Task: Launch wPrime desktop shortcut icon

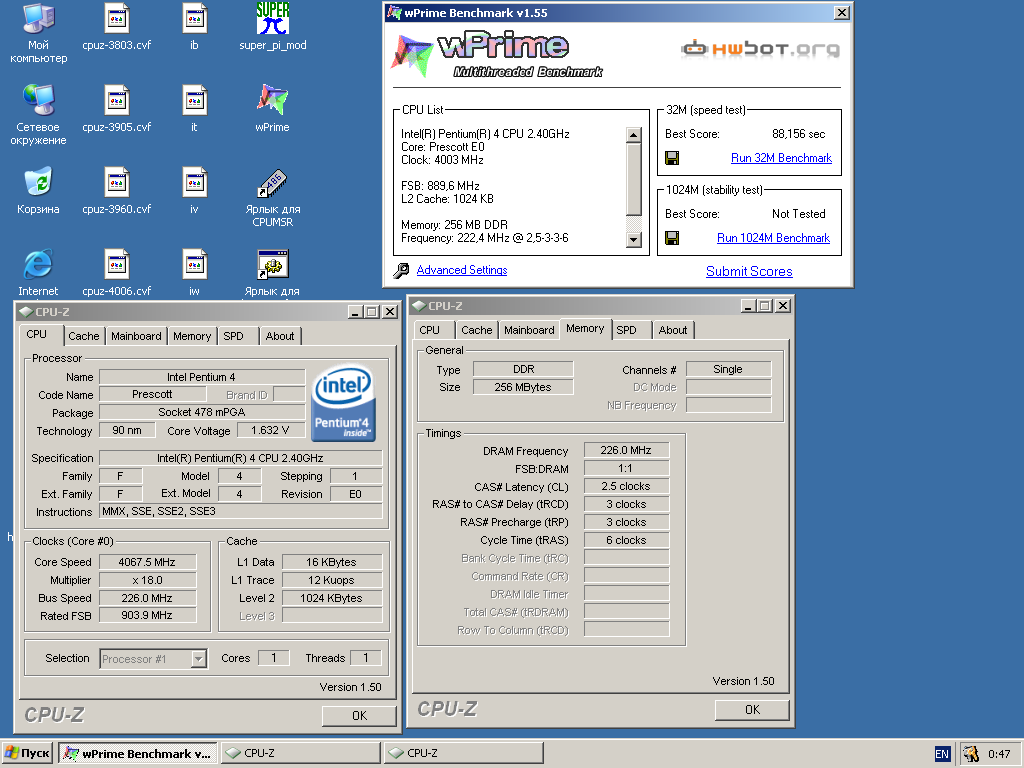Action: click(272, 109)
